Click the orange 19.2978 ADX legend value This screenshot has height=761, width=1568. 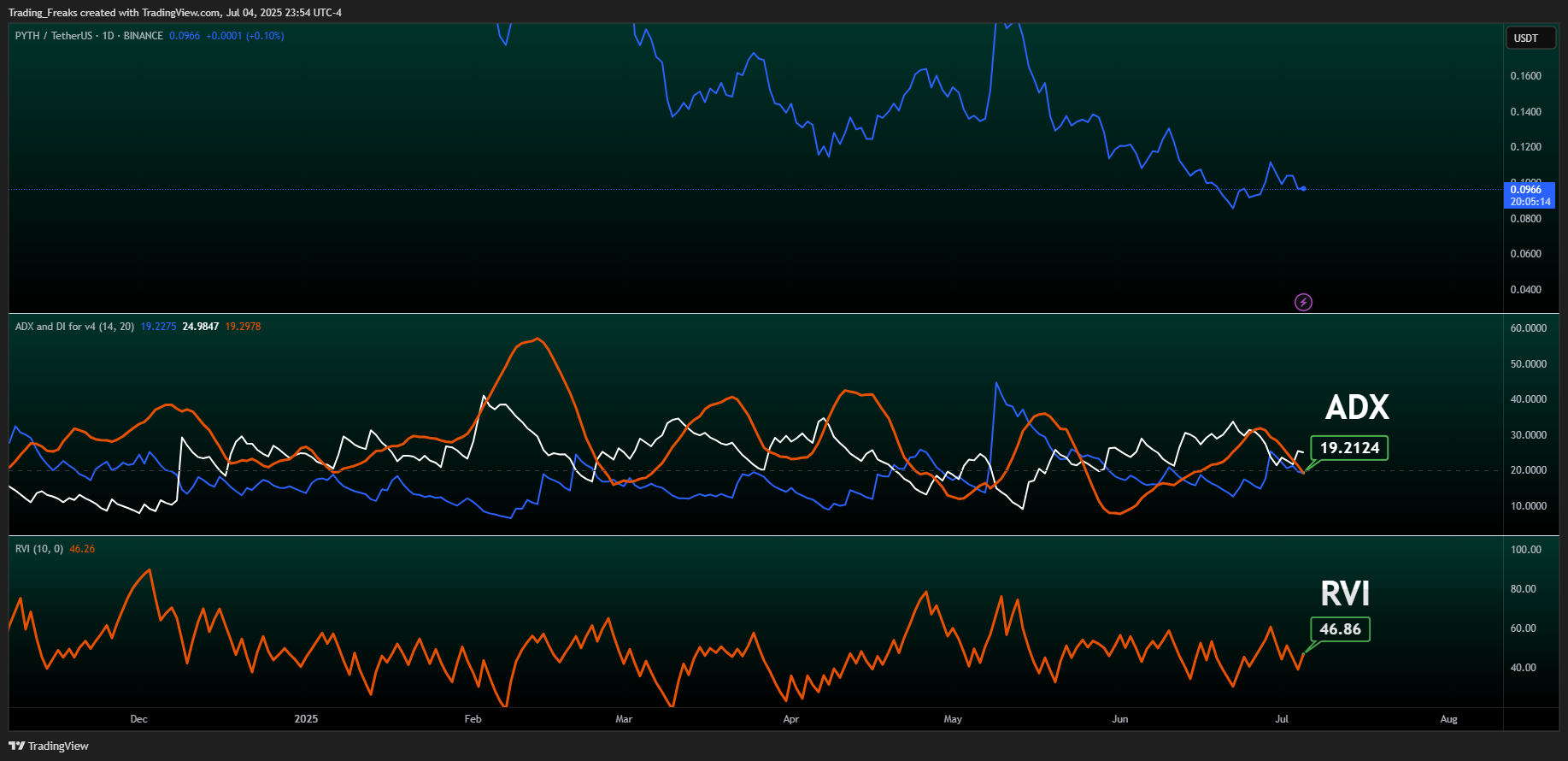point(243,327)
